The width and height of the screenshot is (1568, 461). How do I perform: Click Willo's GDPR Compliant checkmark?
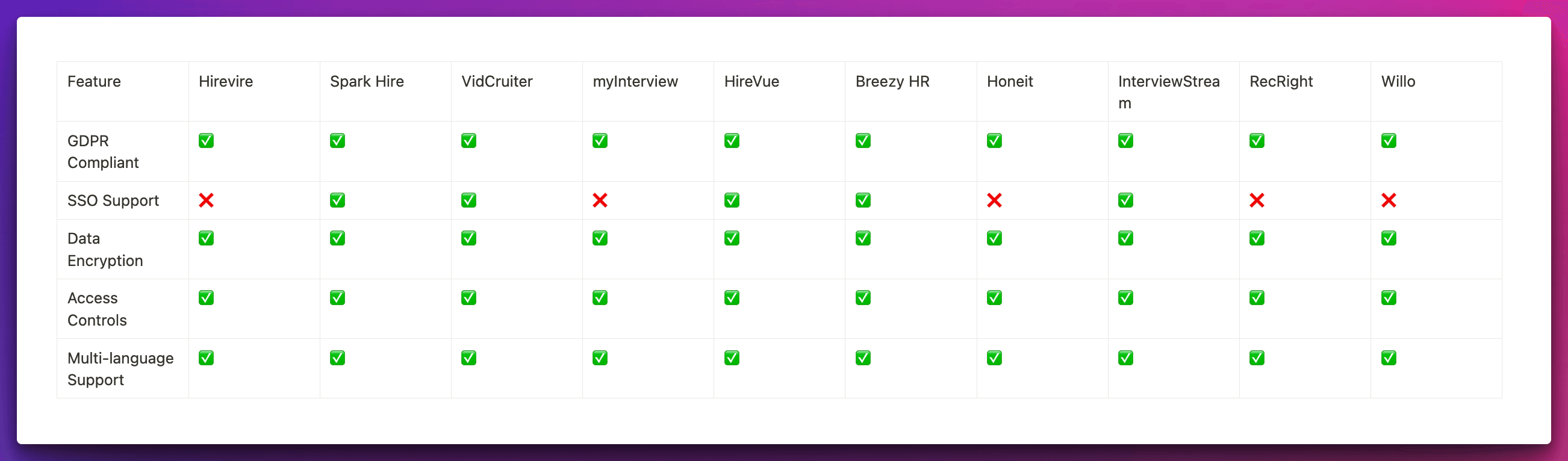pyautogui.click(x=1388, y=140)
